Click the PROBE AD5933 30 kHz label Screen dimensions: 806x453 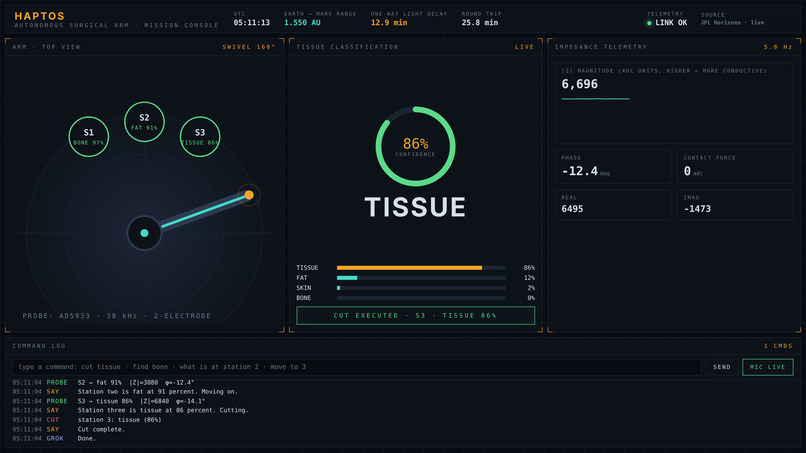click(117, 316)
